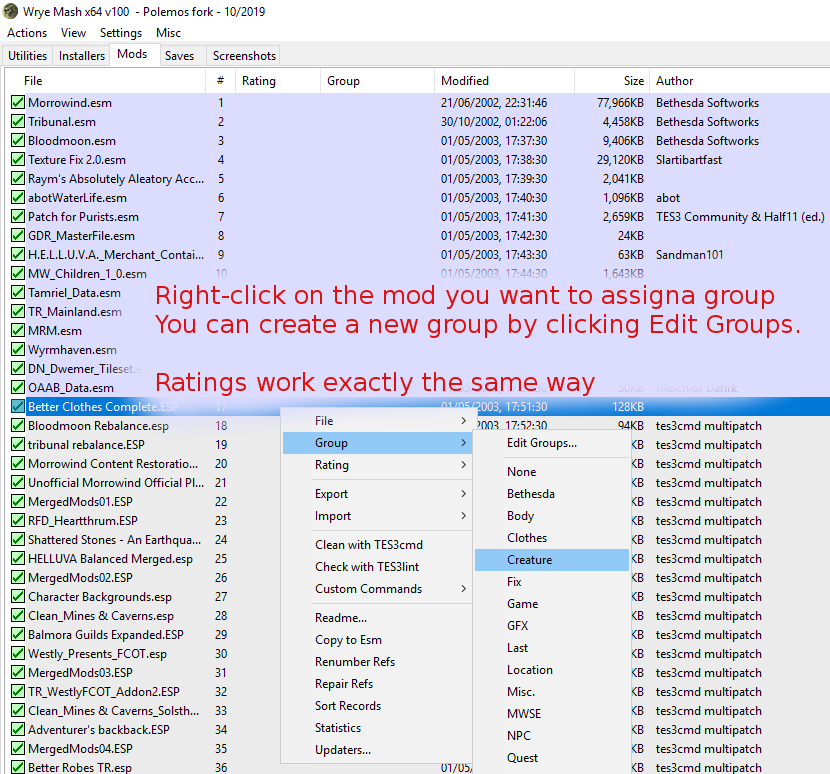Expand the File submenu in context menu
The image size is (830, 774).
[377, 421]
